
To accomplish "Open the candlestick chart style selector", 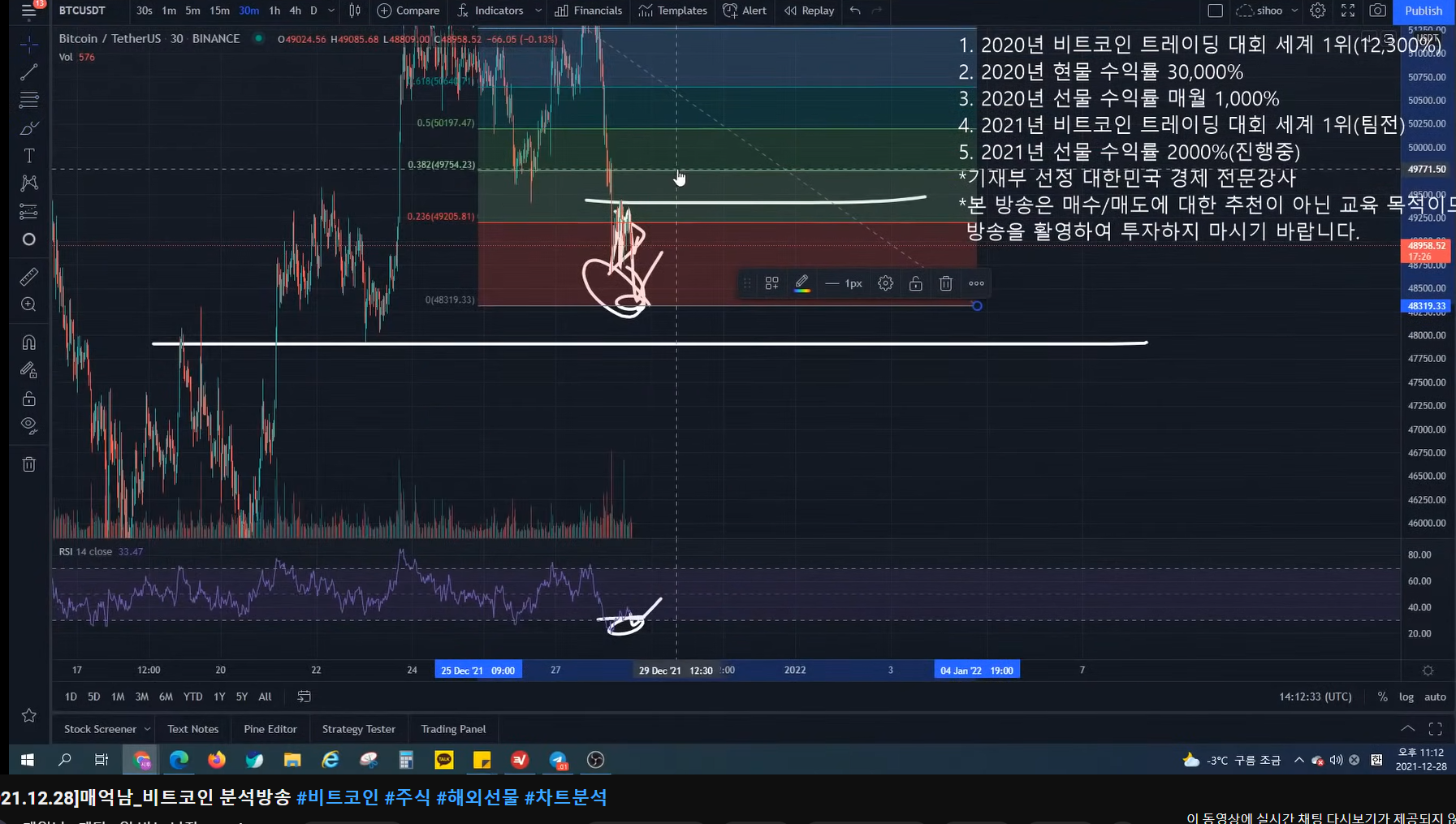I will point(355,11).
